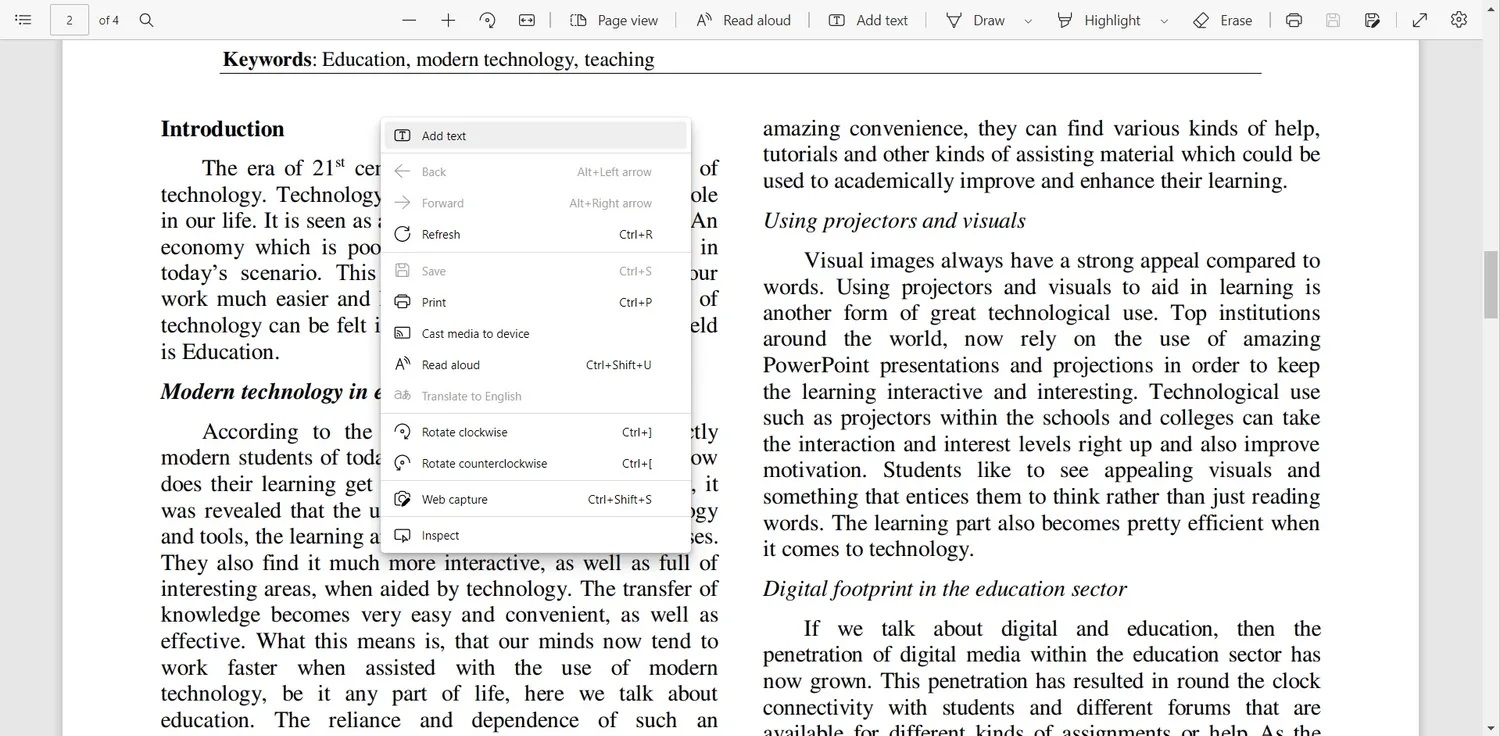Zoom out using the minus icon

(x=409, y=20)
